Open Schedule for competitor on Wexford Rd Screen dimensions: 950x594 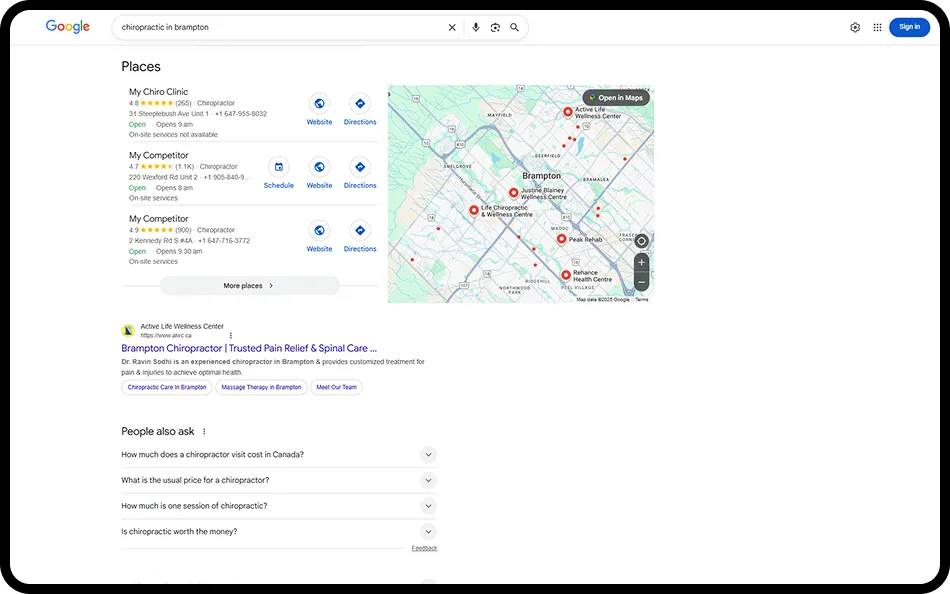point(279,173)
